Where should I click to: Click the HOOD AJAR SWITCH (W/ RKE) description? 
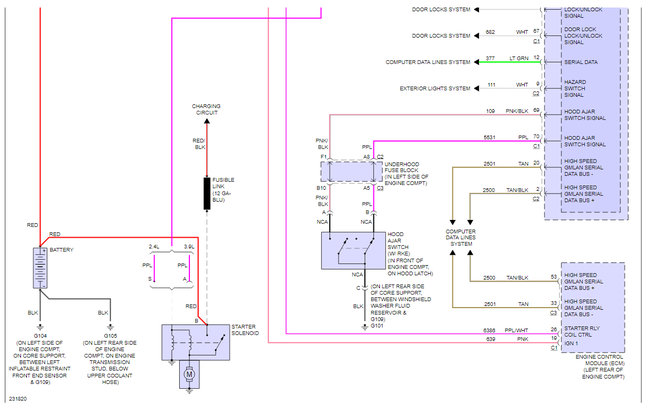click(410, 254)
